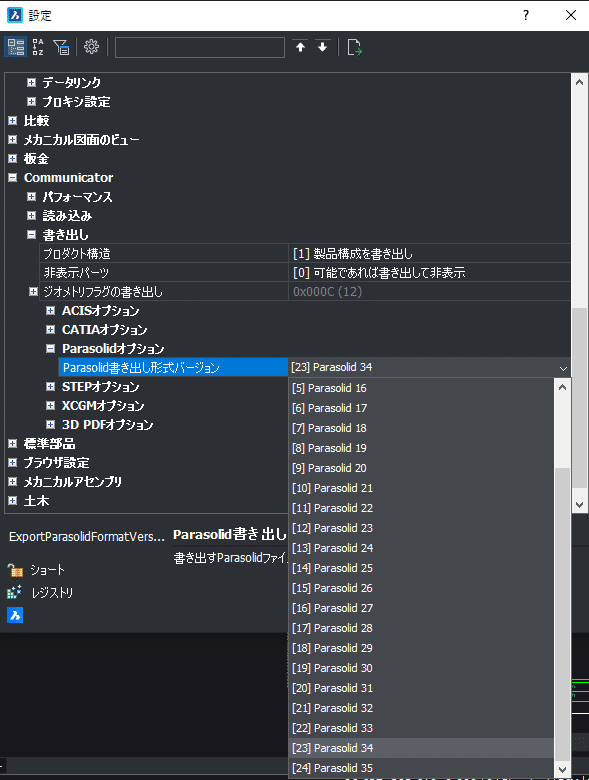Screen dimensions: 589x780
Task: Collapse the Parasolidオプション node
Action: [50, 349]
